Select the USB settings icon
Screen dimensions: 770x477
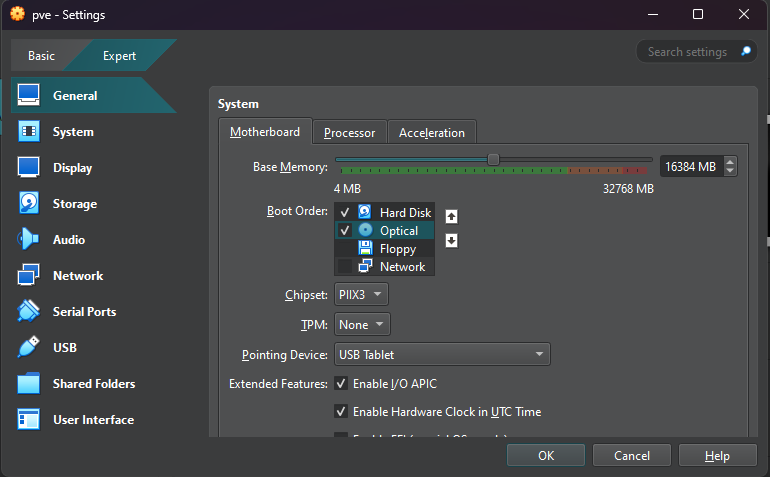coord(29,348)
